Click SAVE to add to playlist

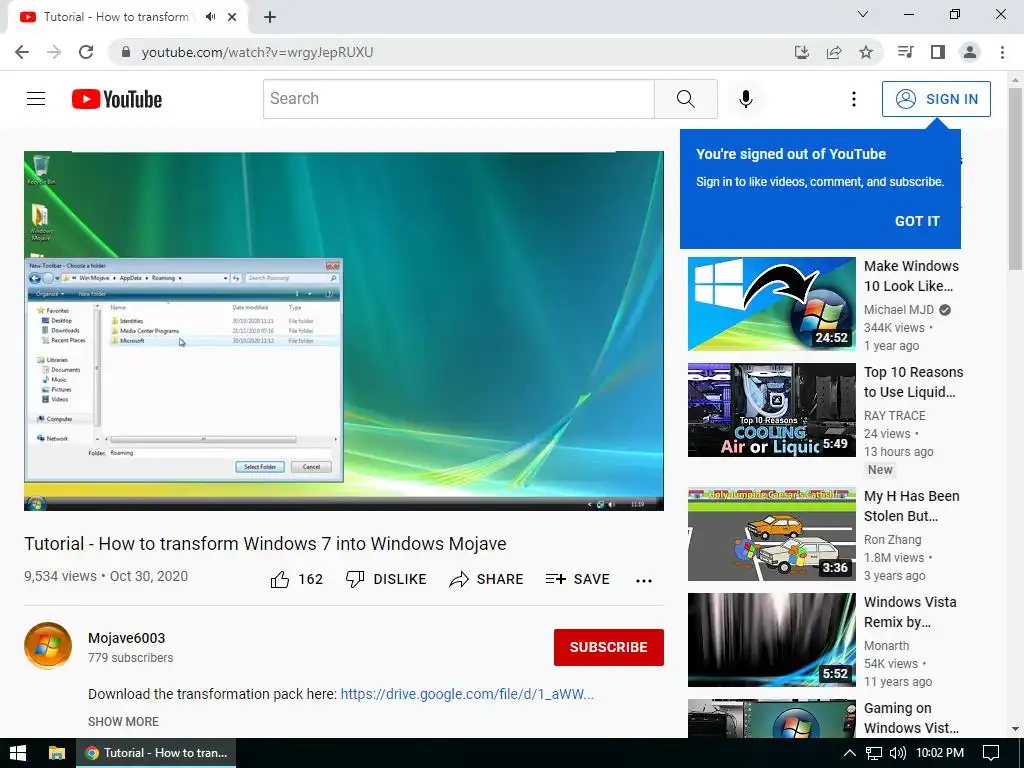coord(577,579)
